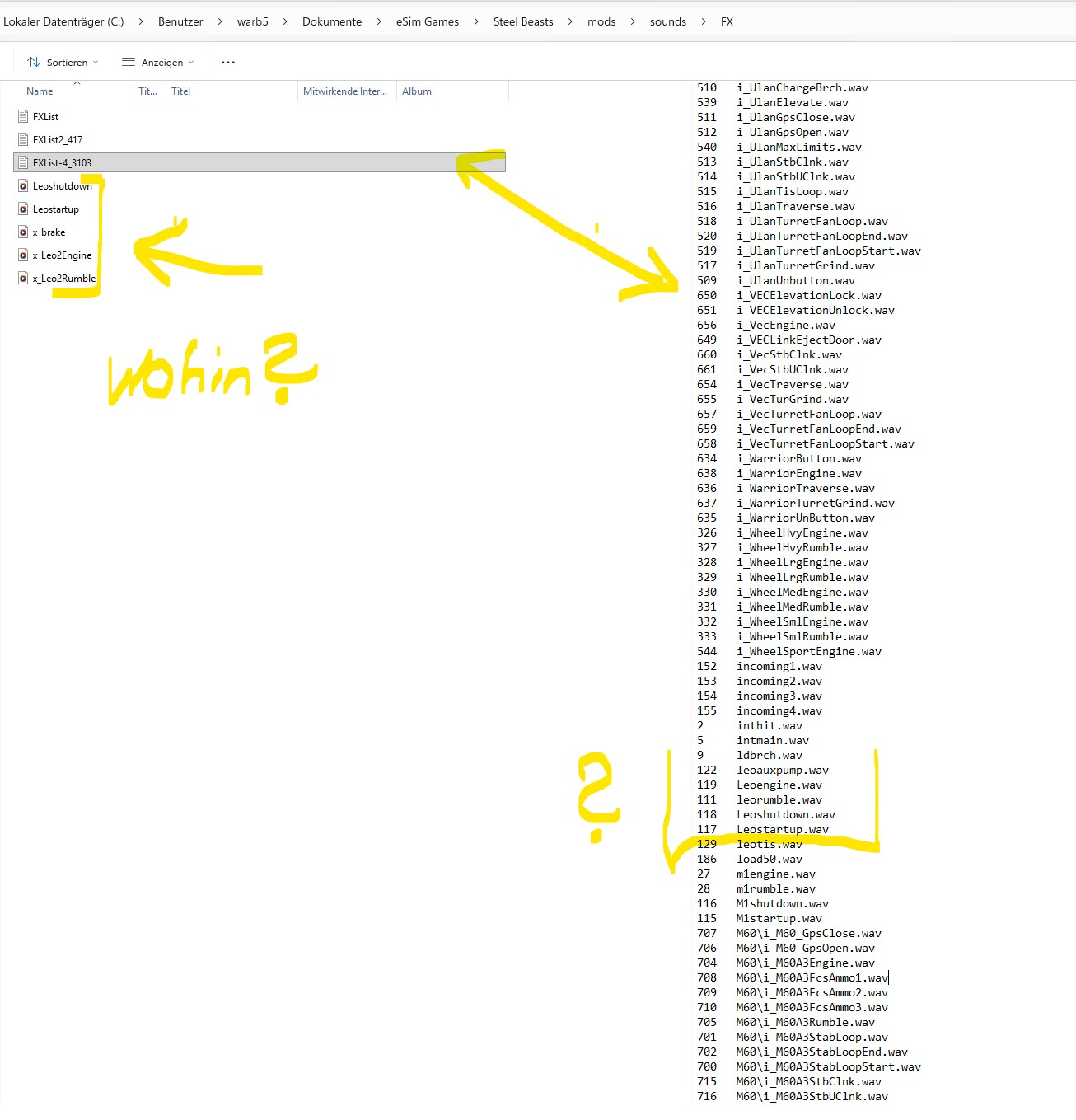The width and height of the screenshot is (1076, 1120).
Task: Sort by the Name column header
Action: point(40,91)
